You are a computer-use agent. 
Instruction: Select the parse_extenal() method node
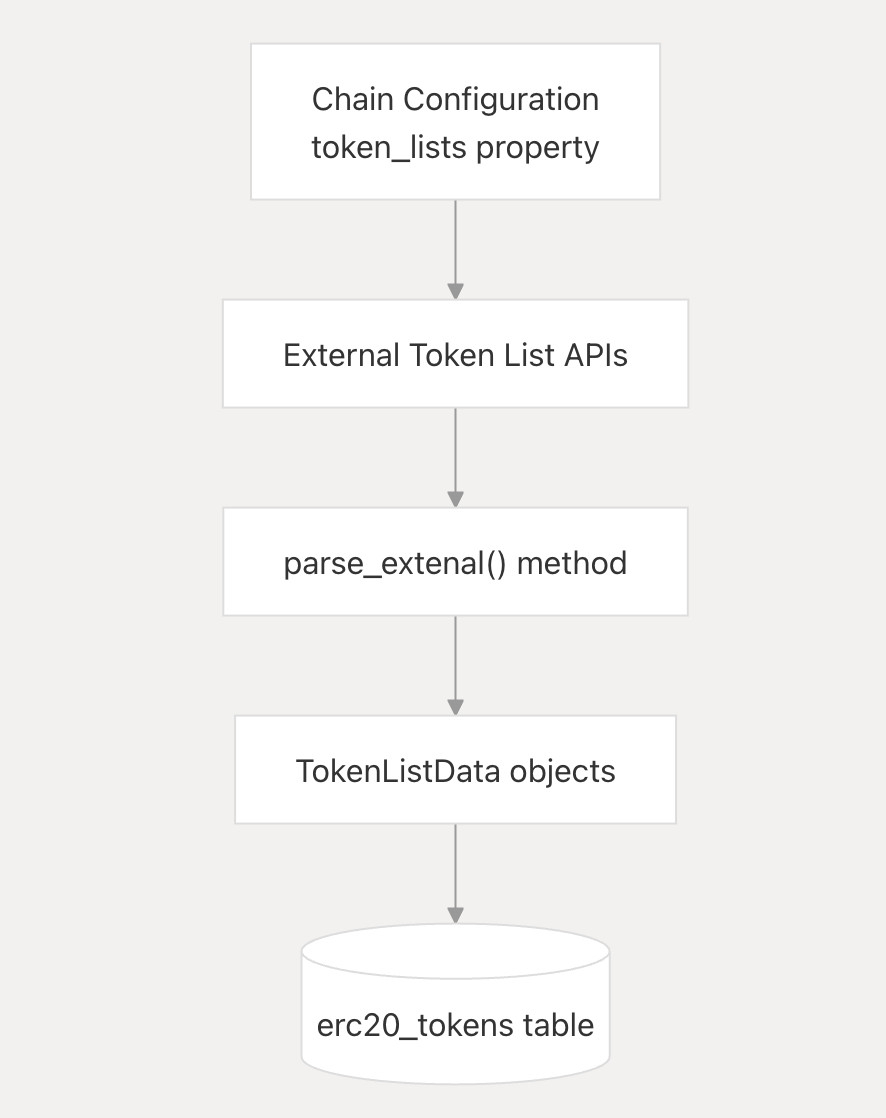pyautogui.click(x=455, y=562)
